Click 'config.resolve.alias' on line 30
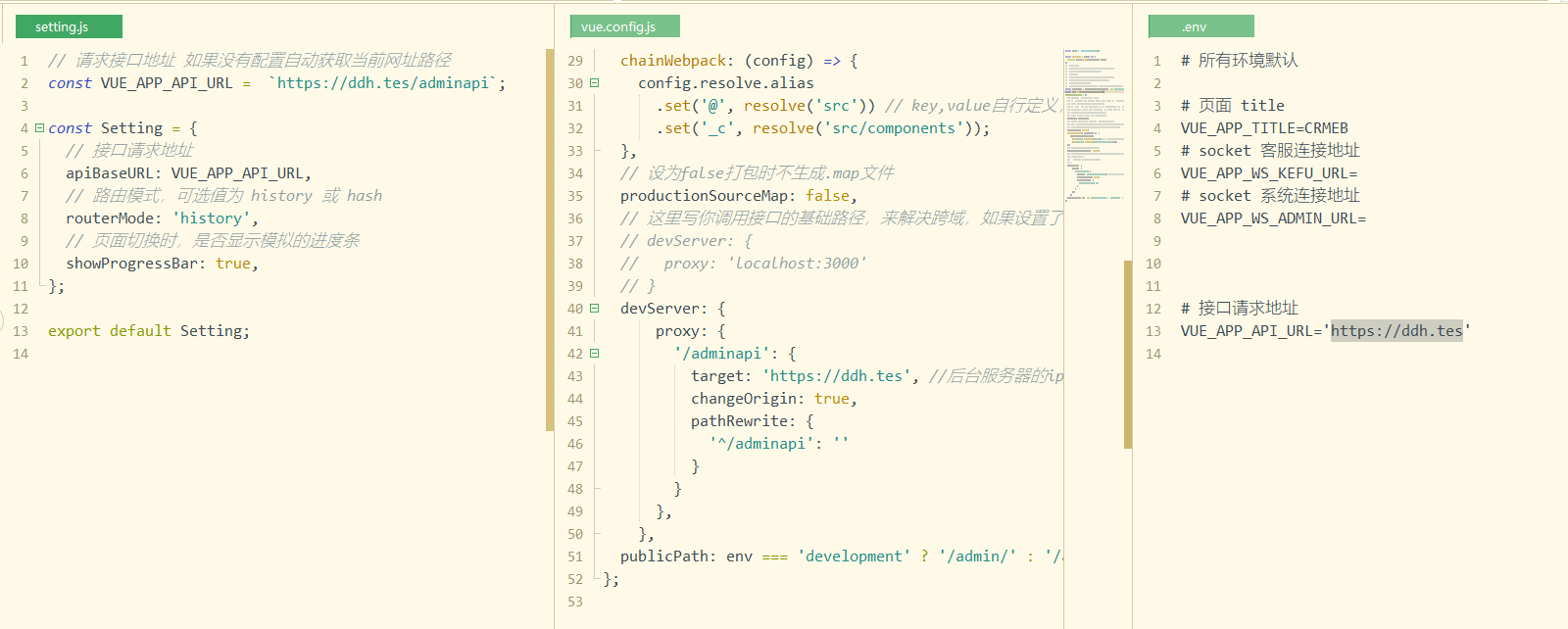Image resolution: width=1568 pixels, height=629 pixels. (726, 83)
